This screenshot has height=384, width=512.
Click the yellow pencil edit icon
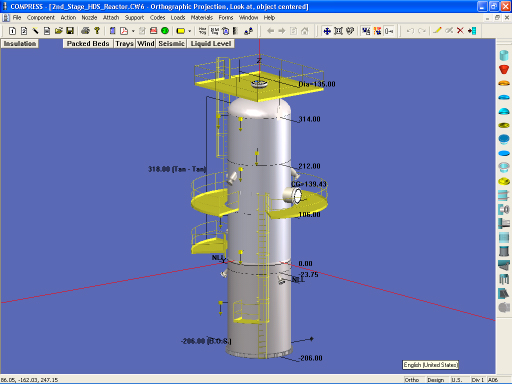(437, 31)
